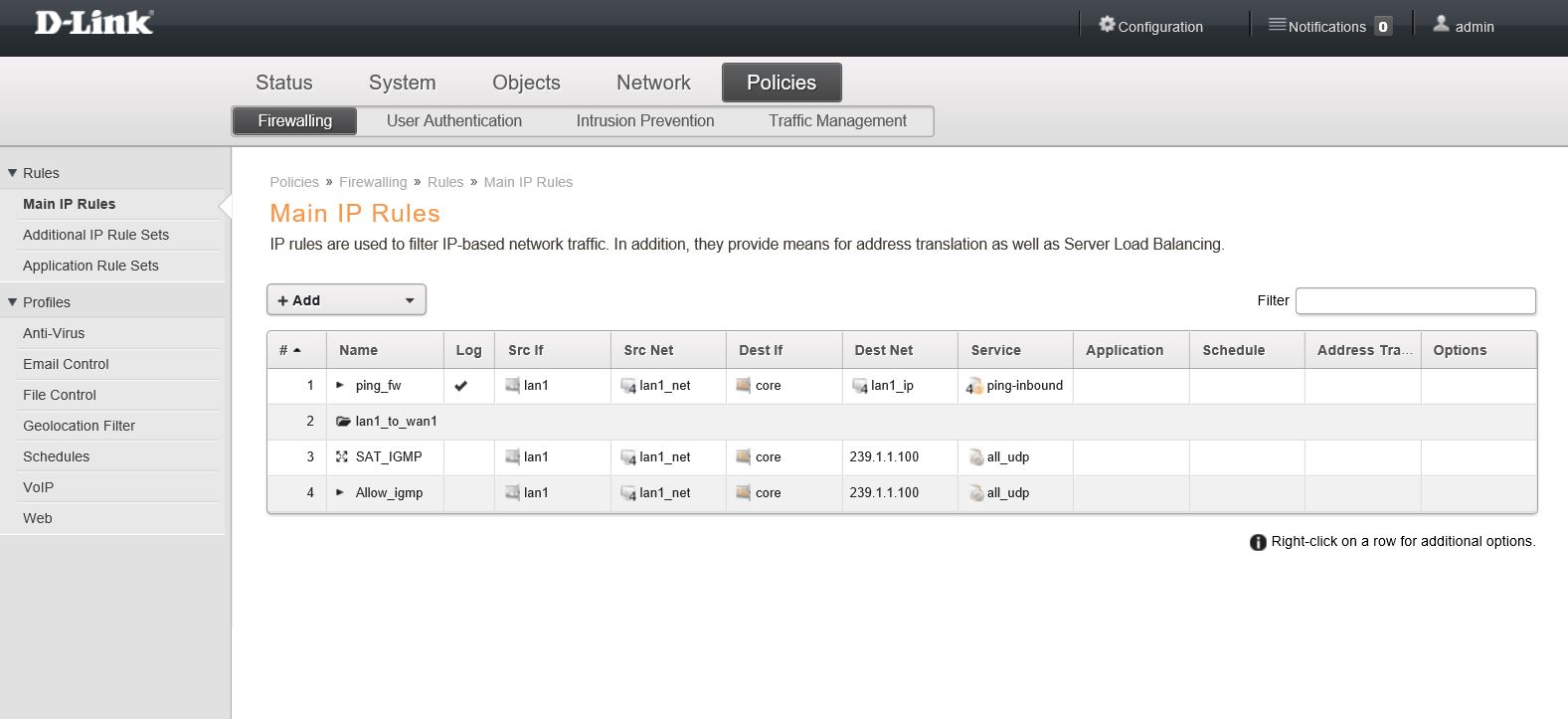This screenshot has width=1568, height=719.
Task: Go to Geolocation Filter profile
Action: click(79, 426)
